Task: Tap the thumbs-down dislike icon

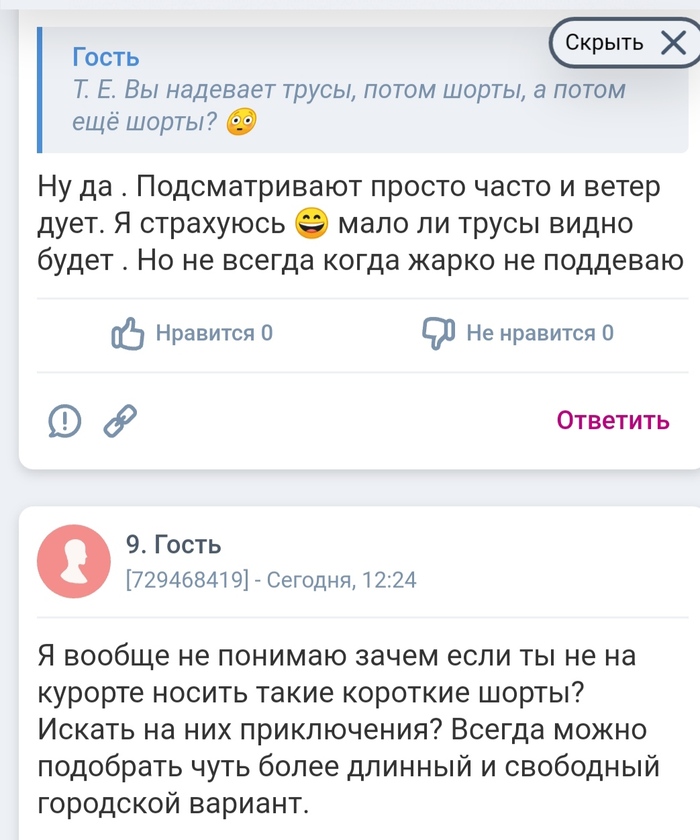Action: [439, 334]
